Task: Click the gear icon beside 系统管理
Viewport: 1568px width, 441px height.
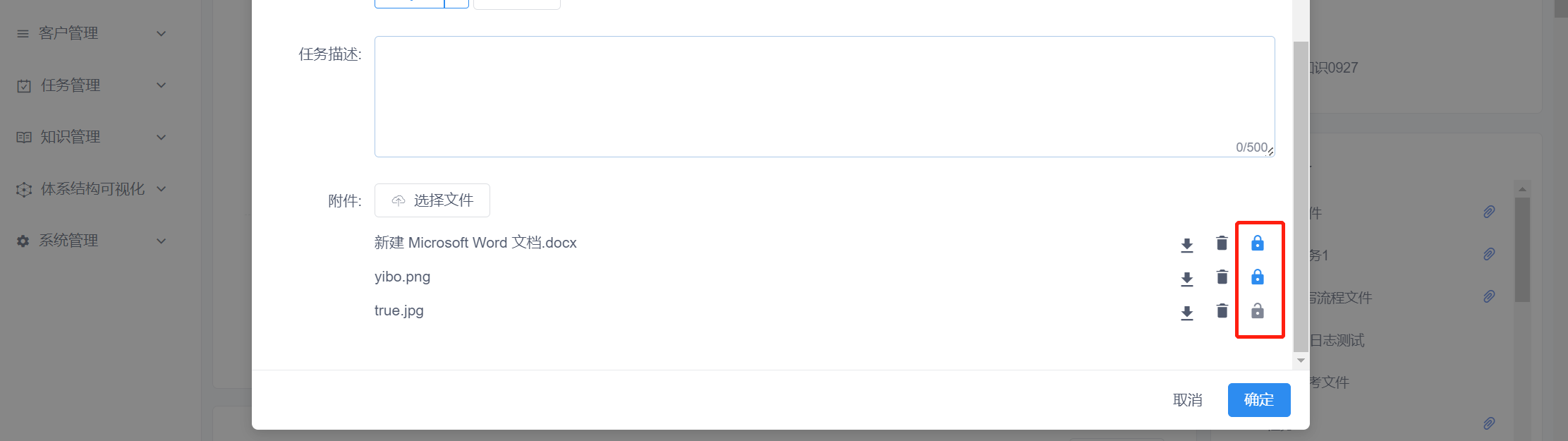Action: pos(23,241)
